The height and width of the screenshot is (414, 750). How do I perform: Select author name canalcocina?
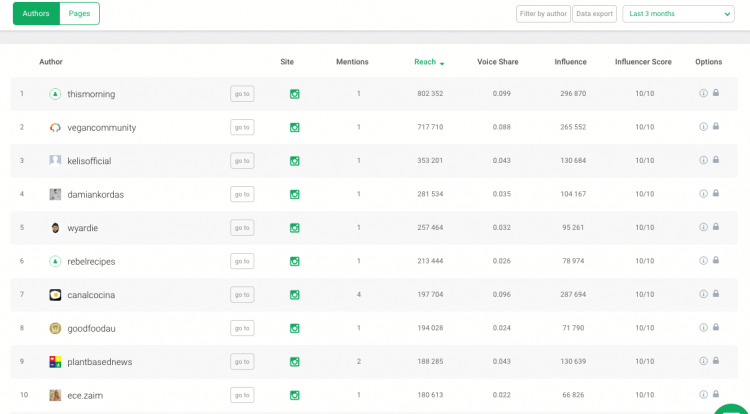pyautogui.click(x=91, y=295)
